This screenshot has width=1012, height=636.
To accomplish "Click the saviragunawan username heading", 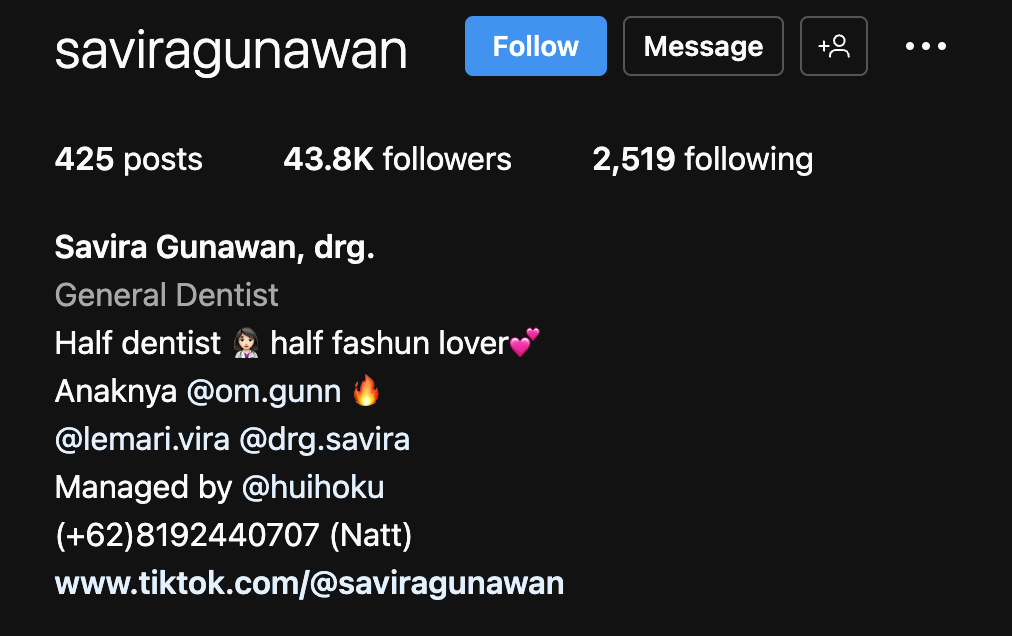I will point(231,50).
